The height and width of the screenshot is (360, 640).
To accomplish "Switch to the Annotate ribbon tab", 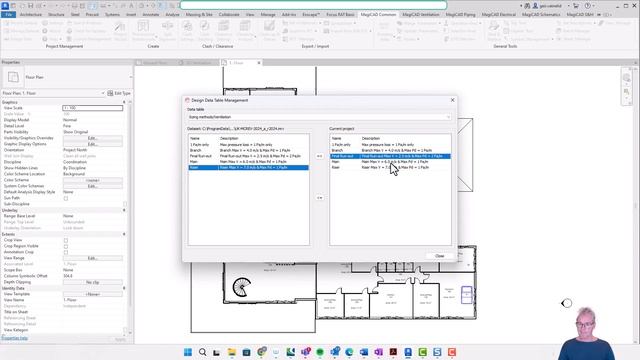I will (151, 14).
